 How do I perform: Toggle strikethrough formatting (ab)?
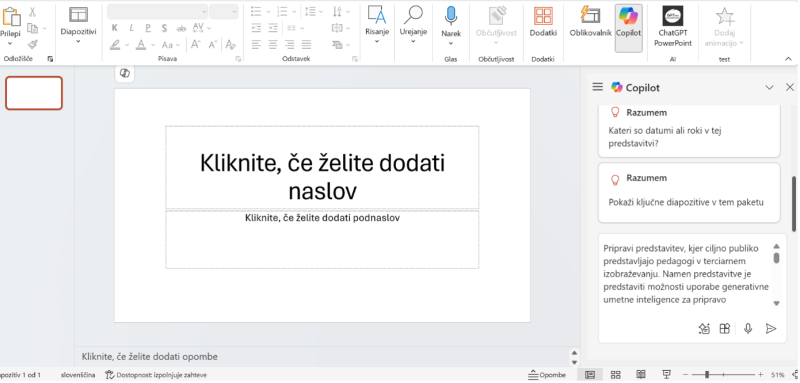[x=181, y=28]
